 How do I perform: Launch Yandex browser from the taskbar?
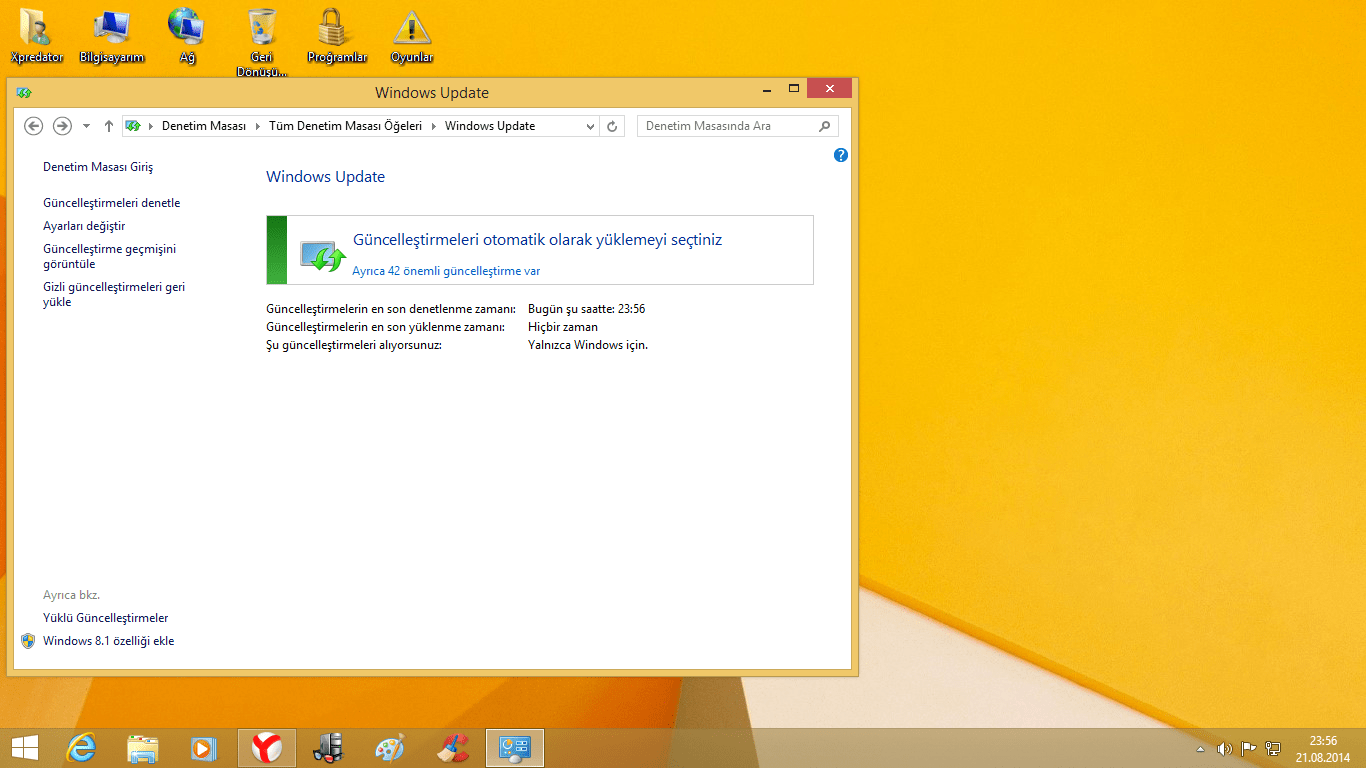click(266, 748)
